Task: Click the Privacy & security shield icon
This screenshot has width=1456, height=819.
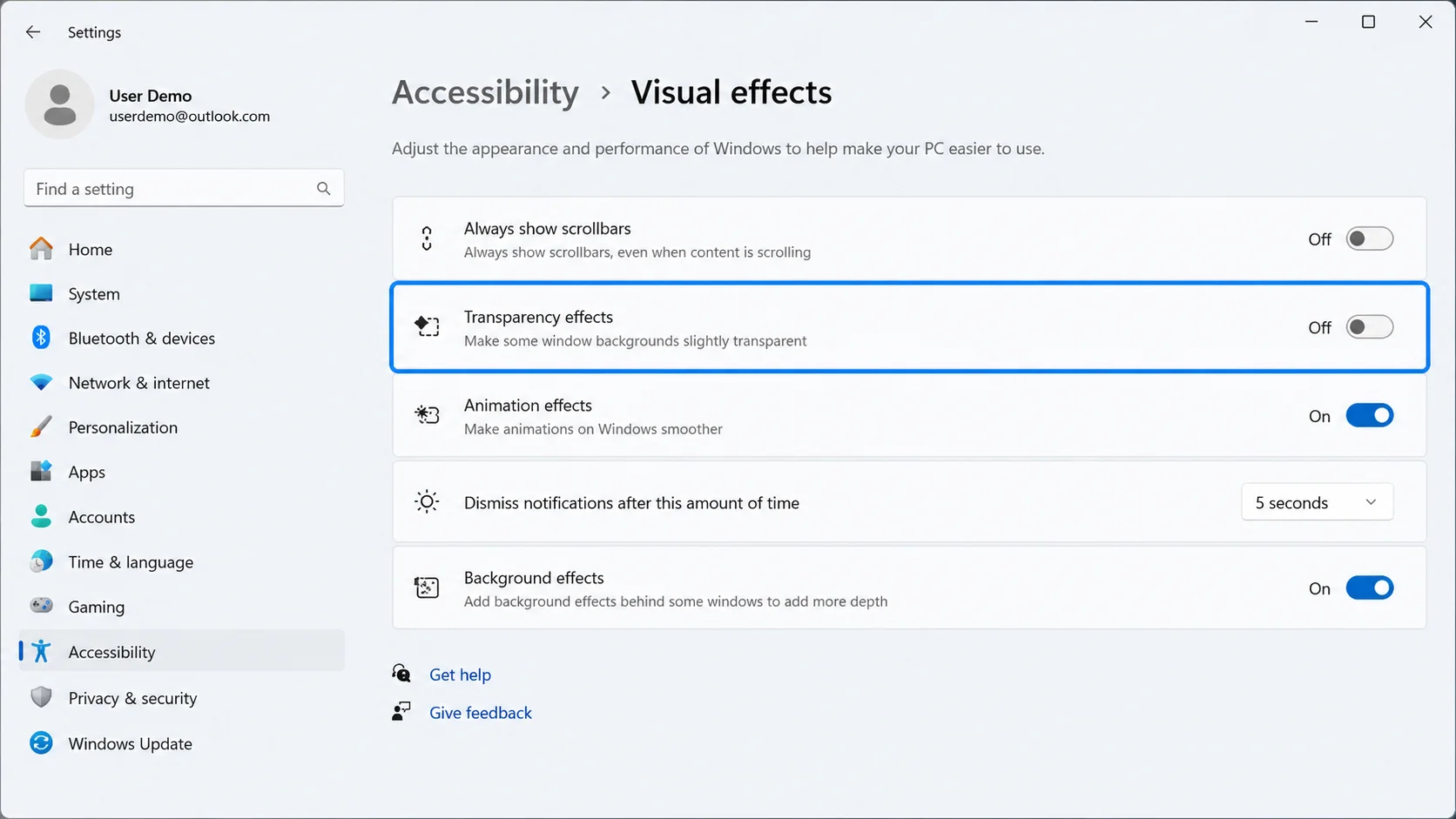Action: [41, 697]
